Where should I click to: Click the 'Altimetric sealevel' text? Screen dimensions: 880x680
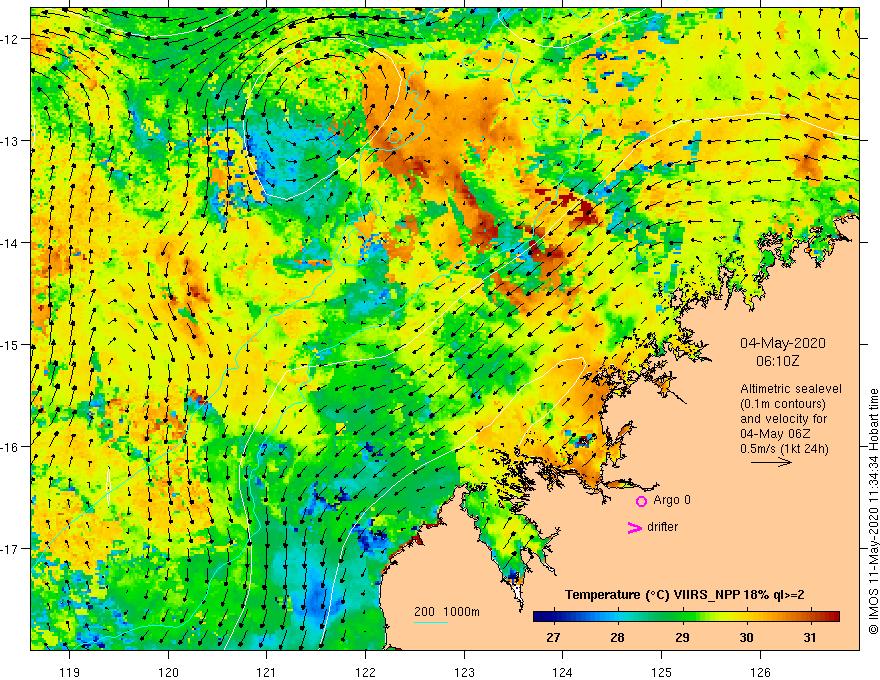pyautogui.click(x=790, y=389)
